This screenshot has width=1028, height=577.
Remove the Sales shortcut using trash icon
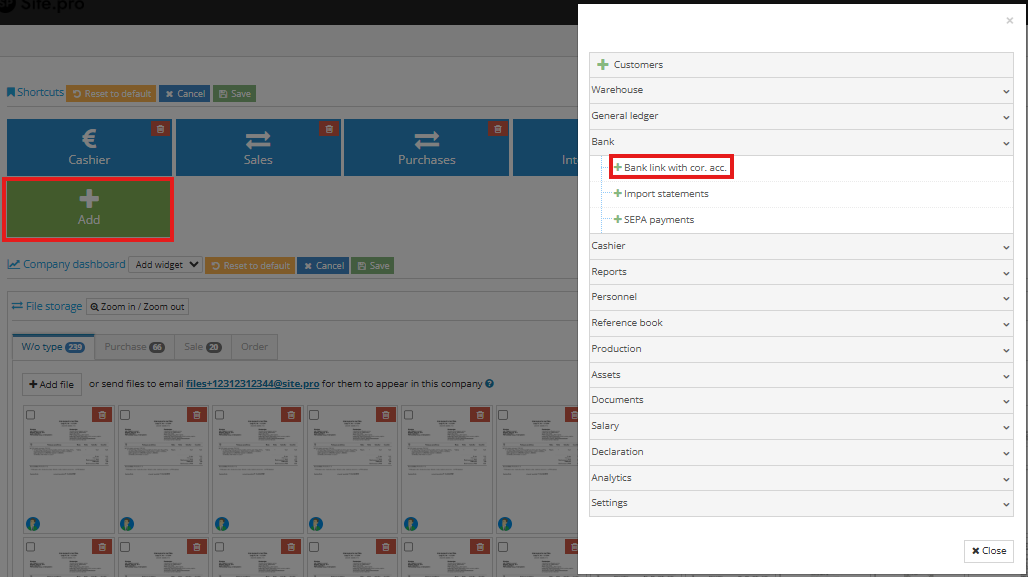[329, 128]
